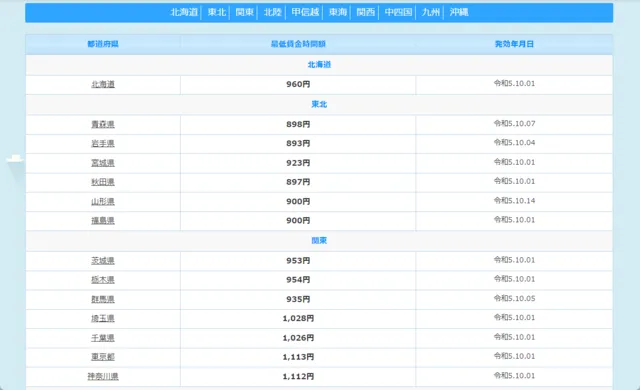Open the 福島県 prefecture link
This screenshot has height=390, width=640.
click(103, 221)
